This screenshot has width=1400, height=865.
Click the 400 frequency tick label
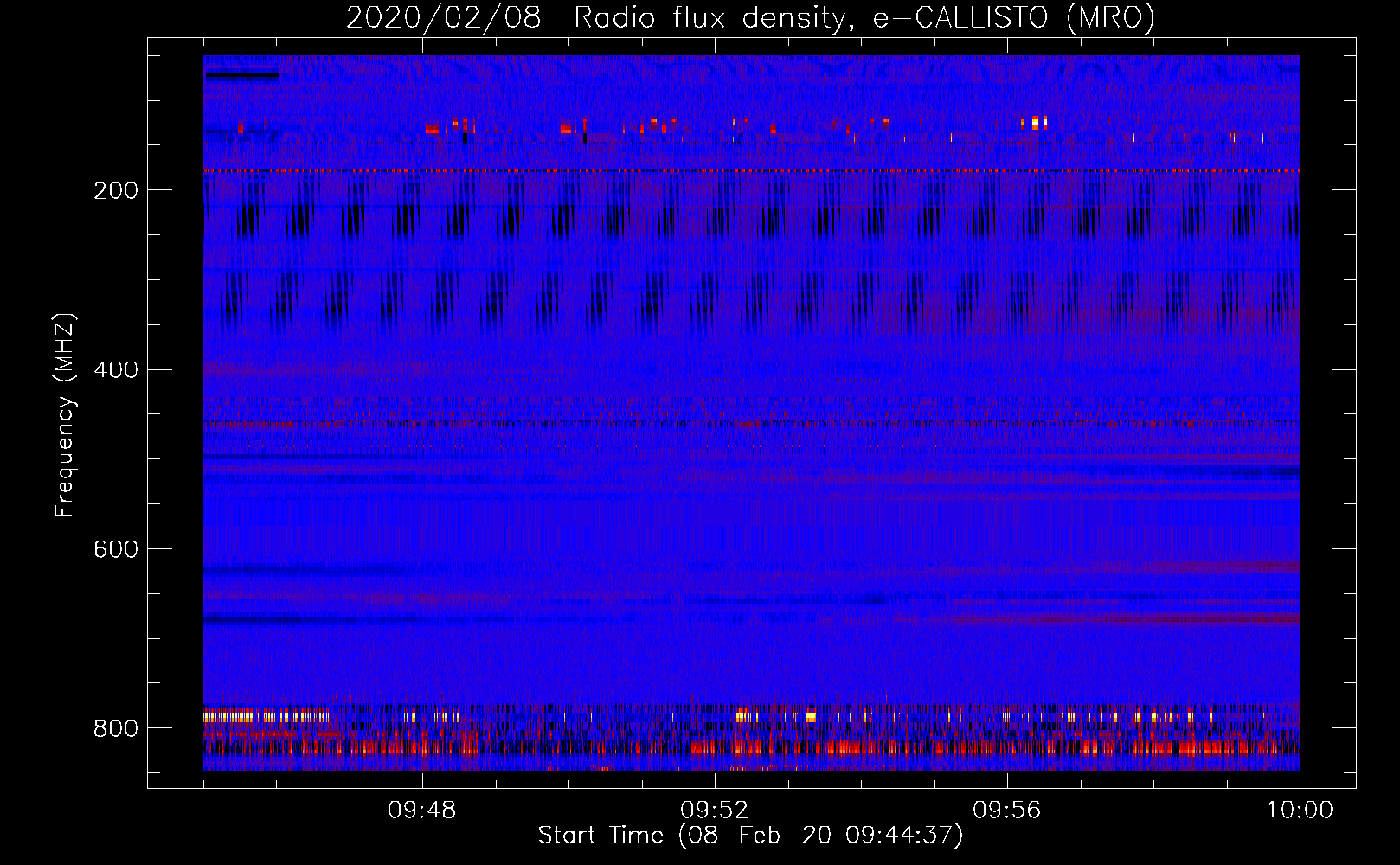(116, 370)
